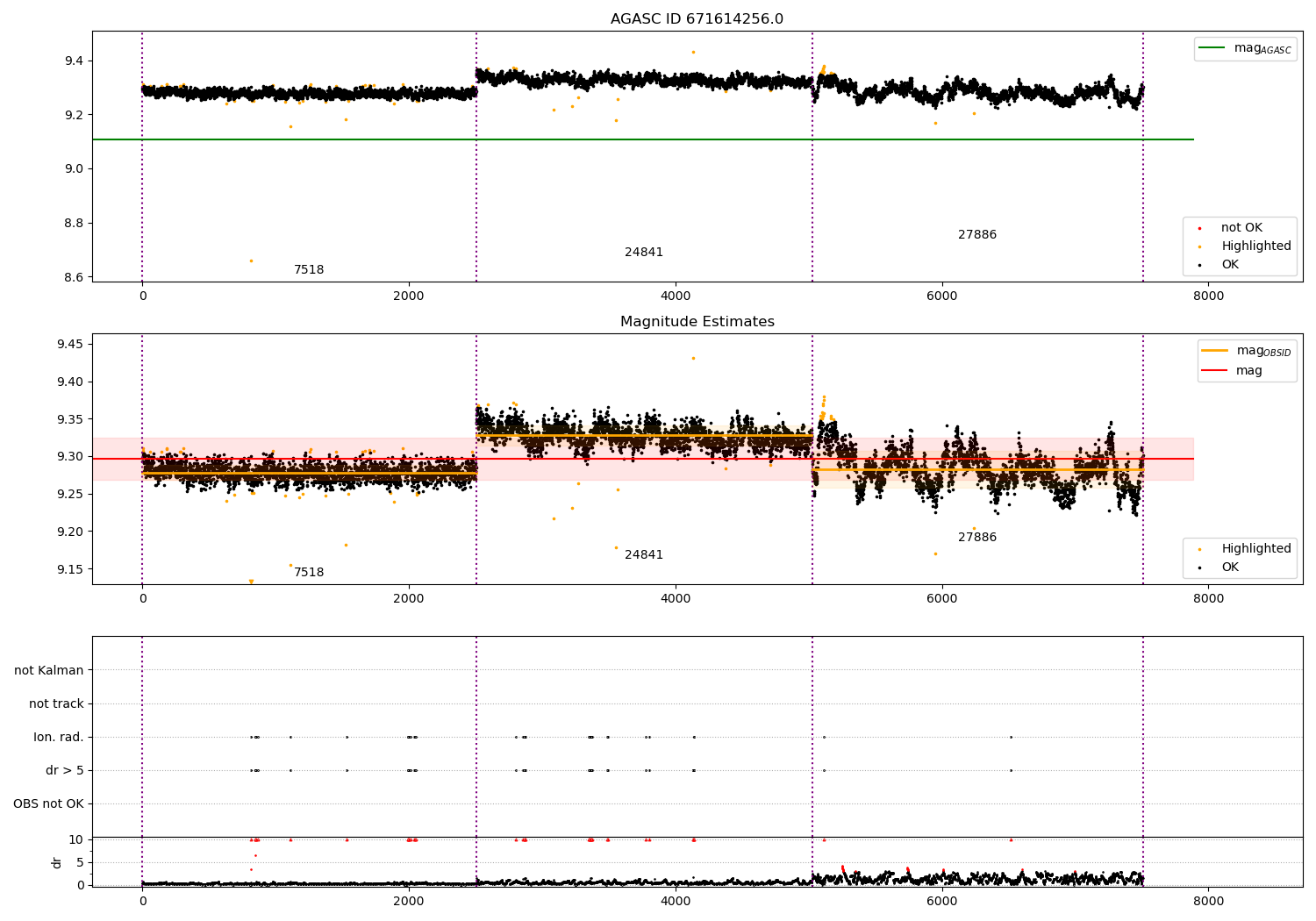The height and width of the screenshot is (921, 1316).
Task: Click the 9.35 y-tick in middle plot
Action: click(x=70, y=419)
